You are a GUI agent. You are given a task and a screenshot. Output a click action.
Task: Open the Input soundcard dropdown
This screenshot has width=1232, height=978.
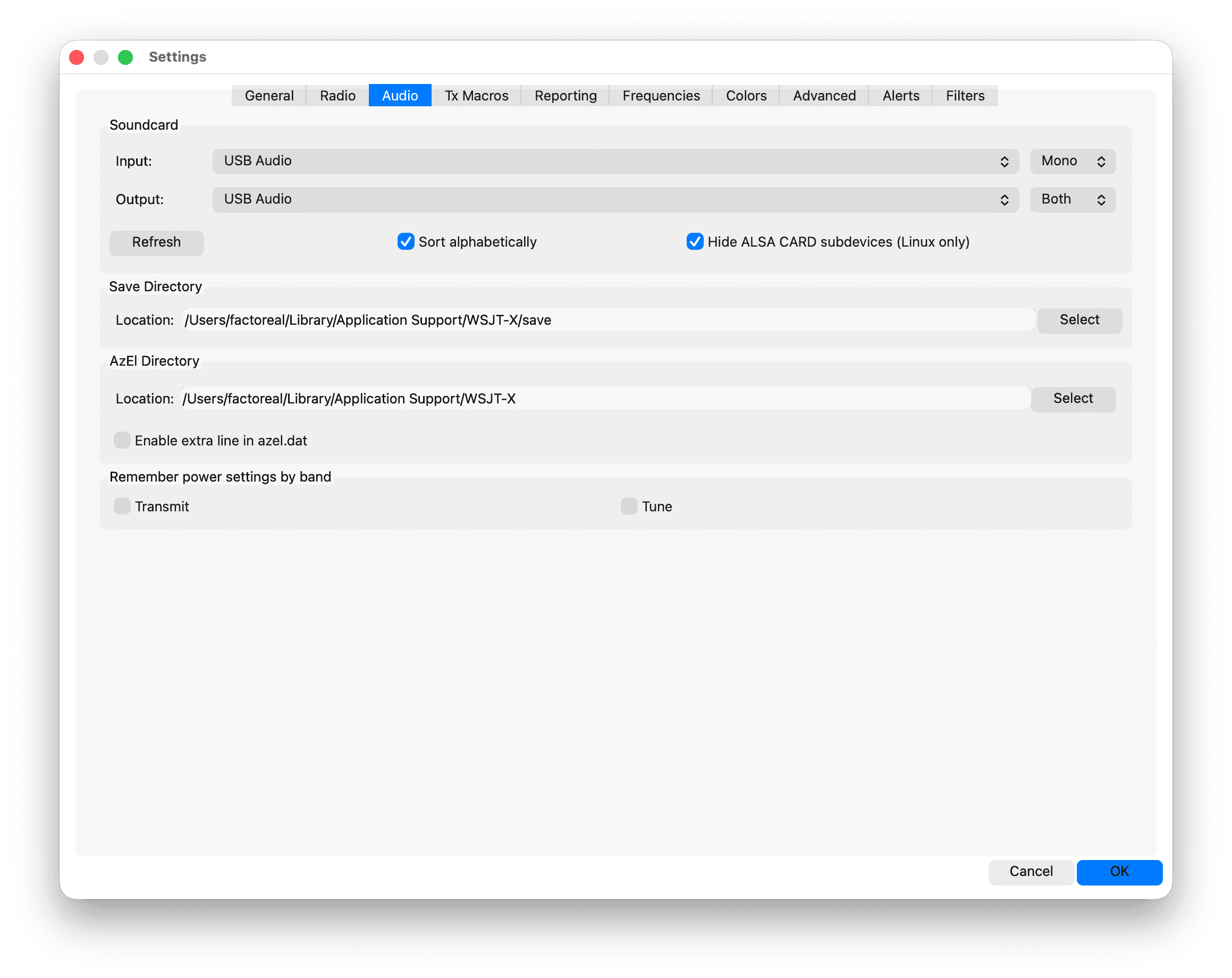(x=615, y=161)
